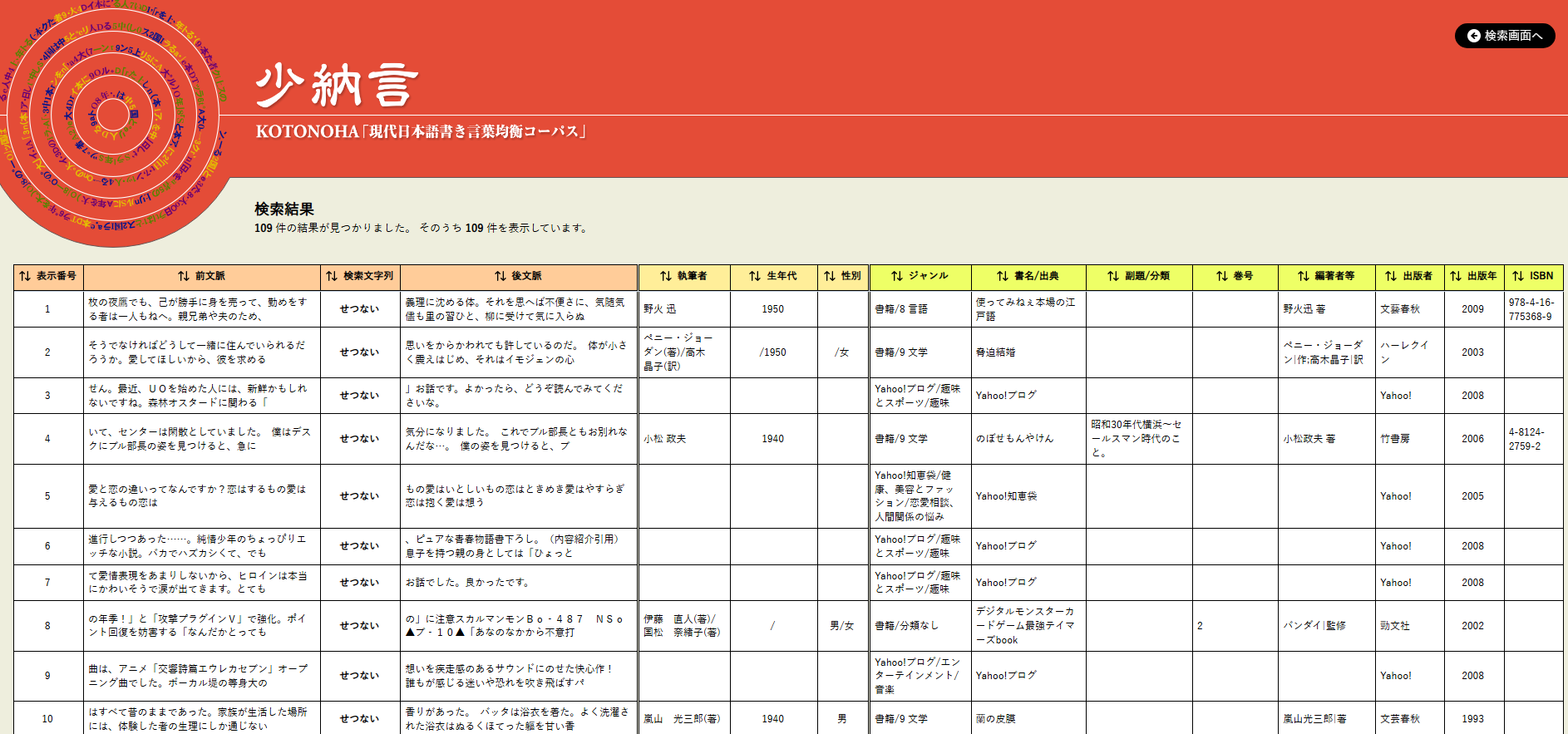
Task: Click the 検索画面へ back button
Action: click(1504, 36)
